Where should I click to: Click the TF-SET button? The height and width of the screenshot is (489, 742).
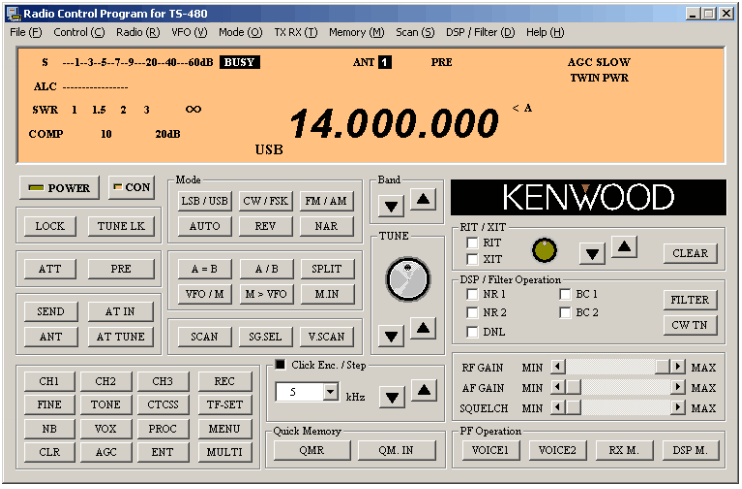pyautogui.click(x=225, y=405)
